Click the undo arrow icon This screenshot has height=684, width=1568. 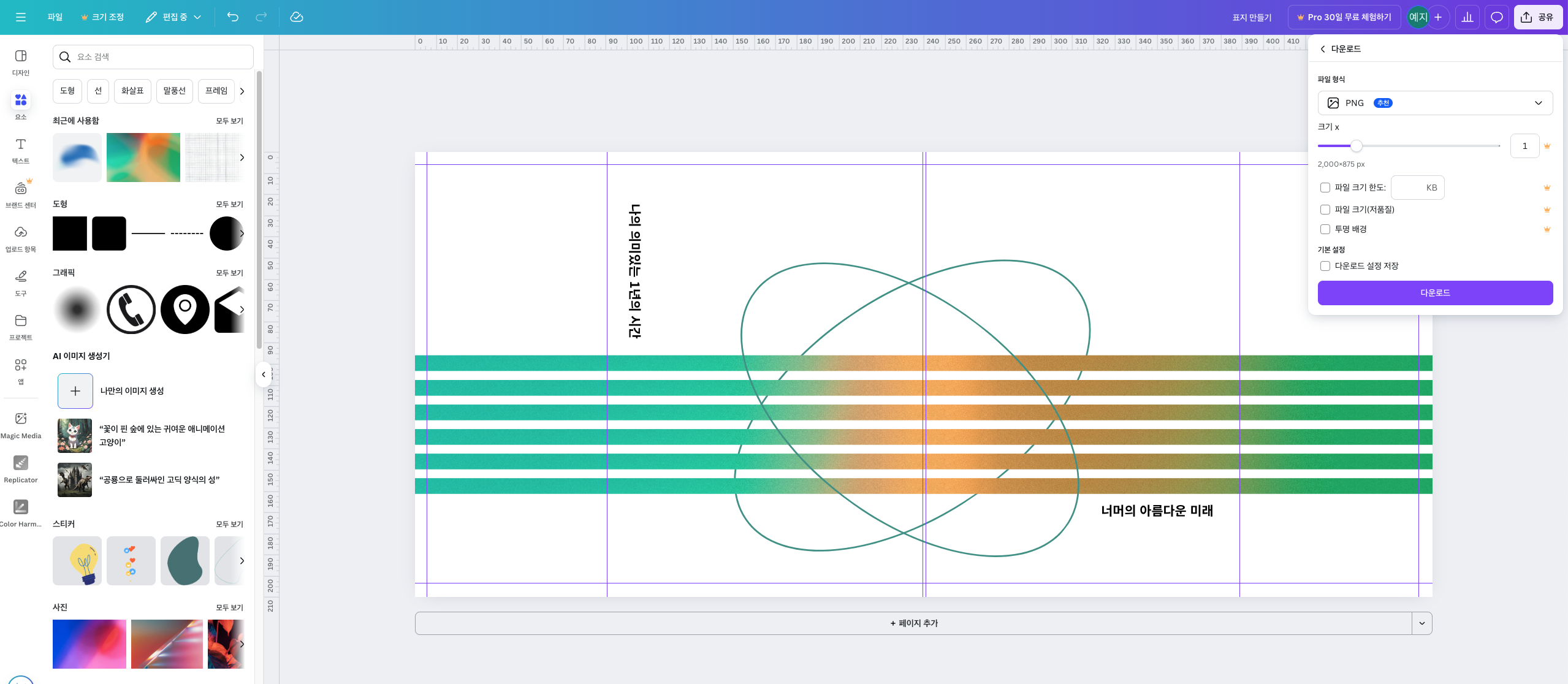pos(232,17)
